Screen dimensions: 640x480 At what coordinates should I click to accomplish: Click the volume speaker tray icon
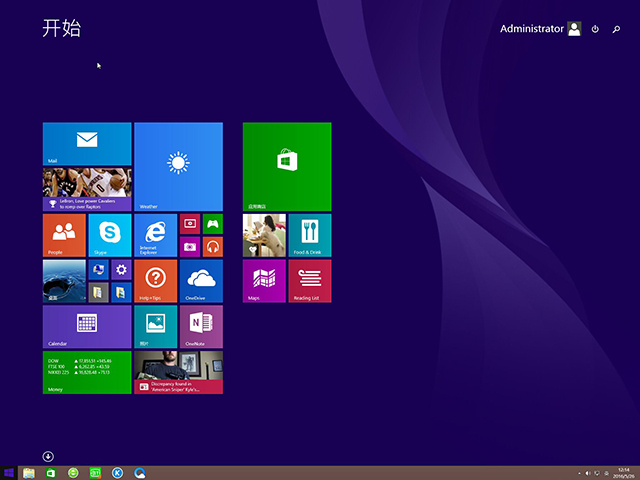click(x=588, y=473)
